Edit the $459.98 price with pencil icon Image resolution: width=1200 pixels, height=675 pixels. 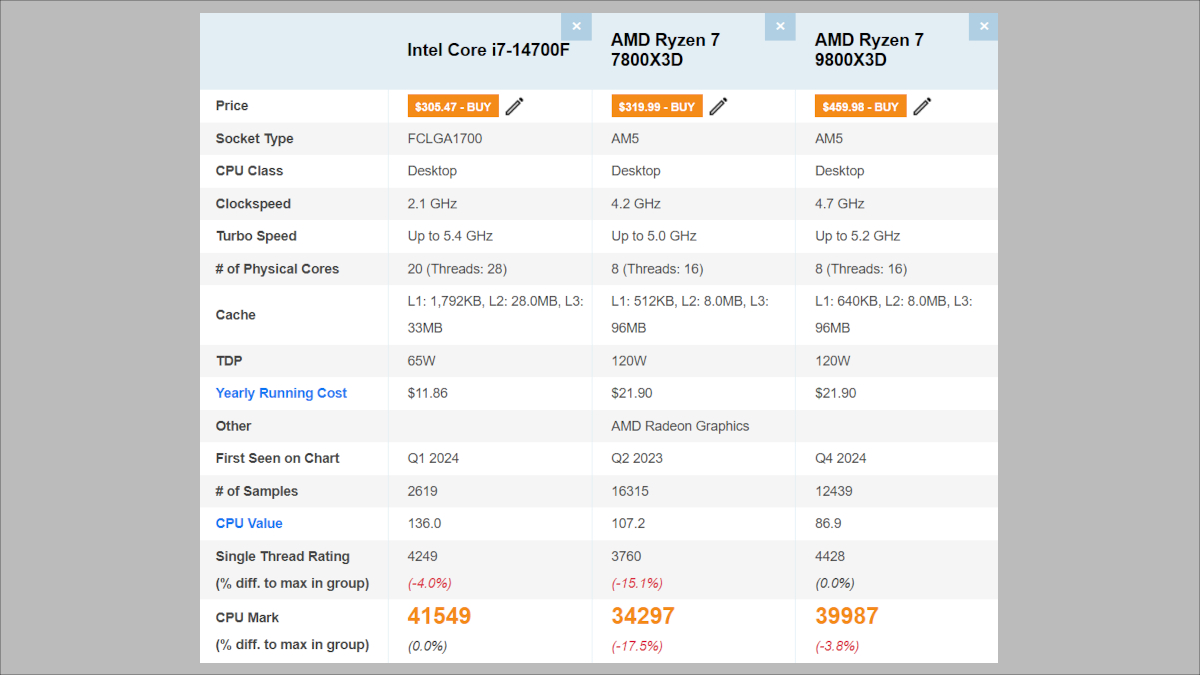(922, 106)
